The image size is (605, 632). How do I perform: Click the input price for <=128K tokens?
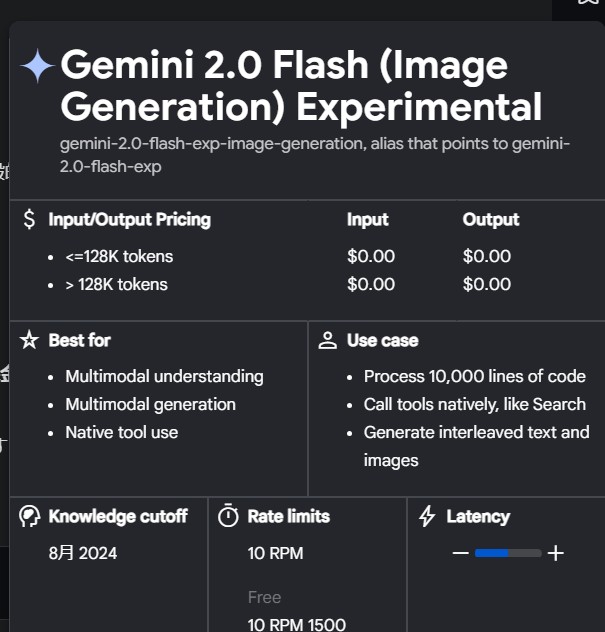(371, 256)
